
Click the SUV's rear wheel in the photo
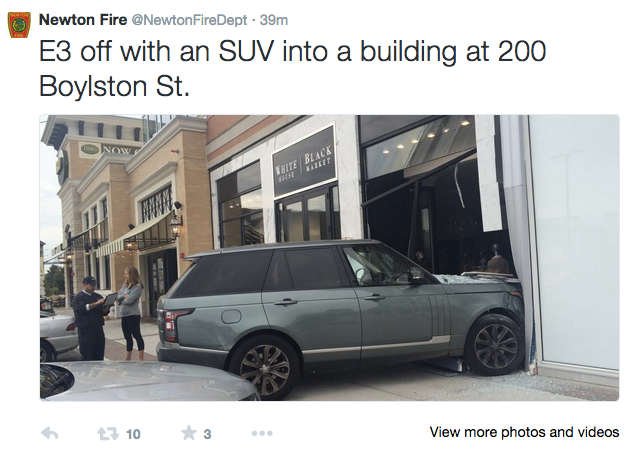click(265, 367)
